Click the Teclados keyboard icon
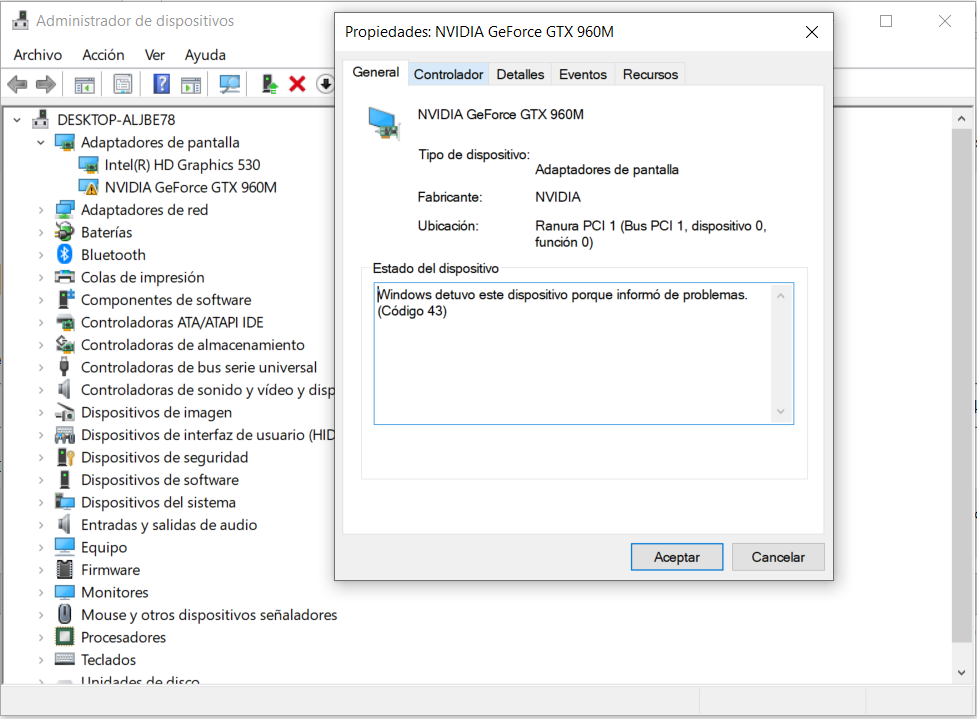The height and width of the screenshot is (719, 977). [x=65, y=659]
